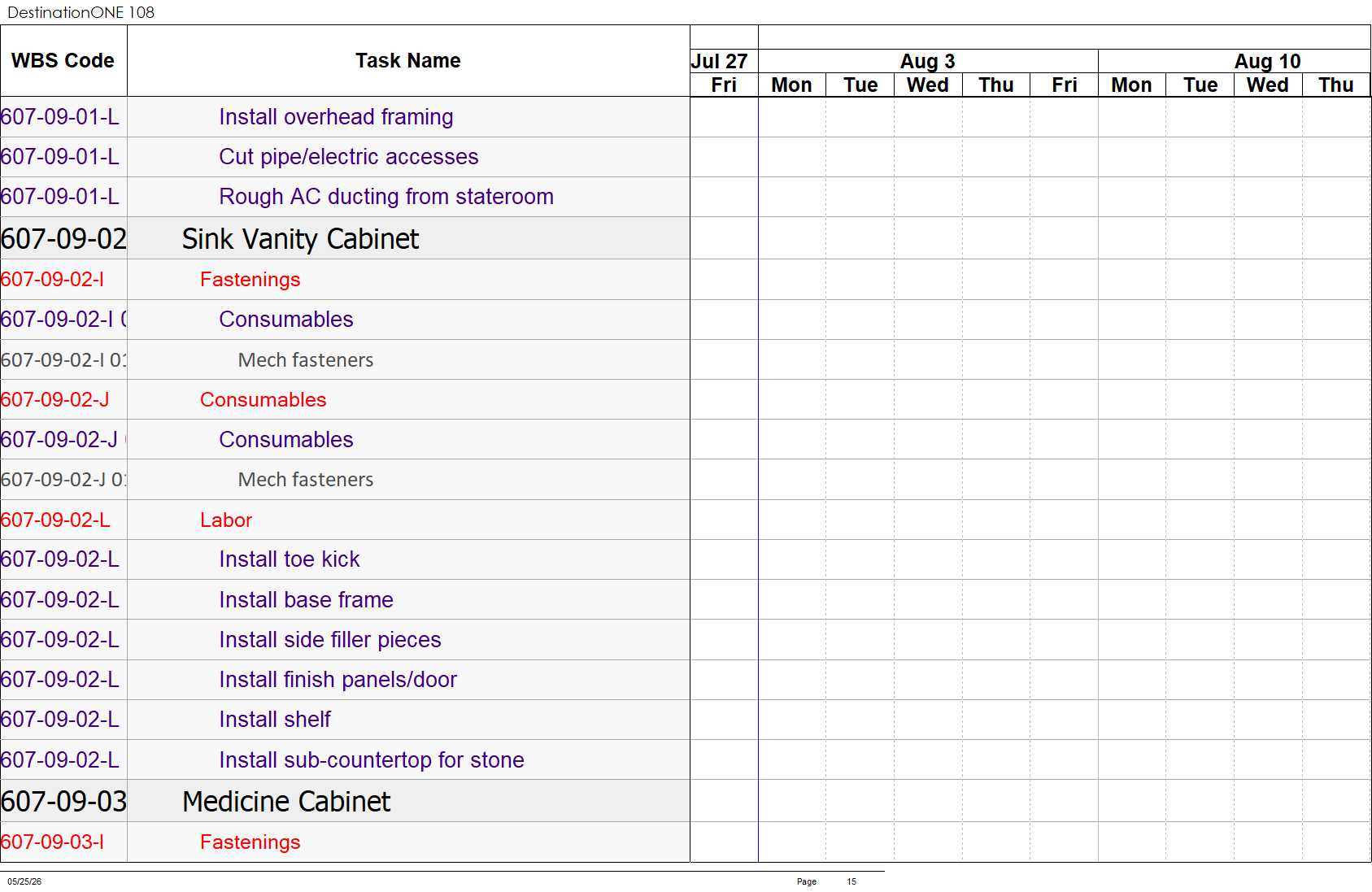Screen dimensions: 1372x892
Task: Click the Task Name column header
Action: pyautogui.click(x=408, y=61)
